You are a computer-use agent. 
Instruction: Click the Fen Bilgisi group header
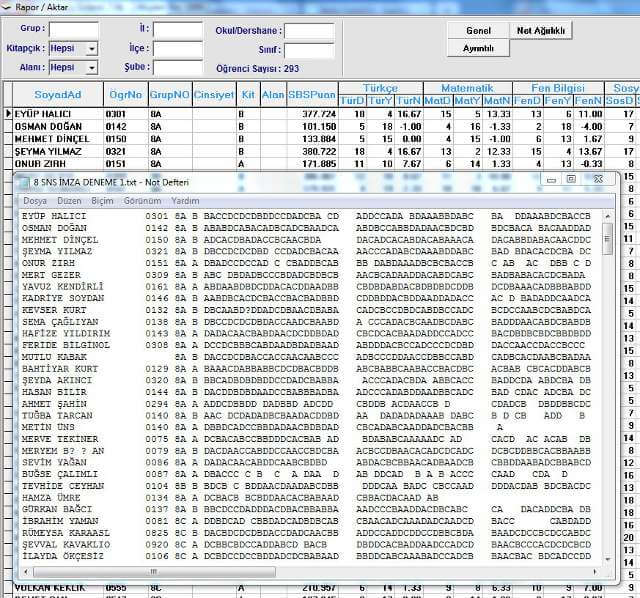tap(558, 88)
